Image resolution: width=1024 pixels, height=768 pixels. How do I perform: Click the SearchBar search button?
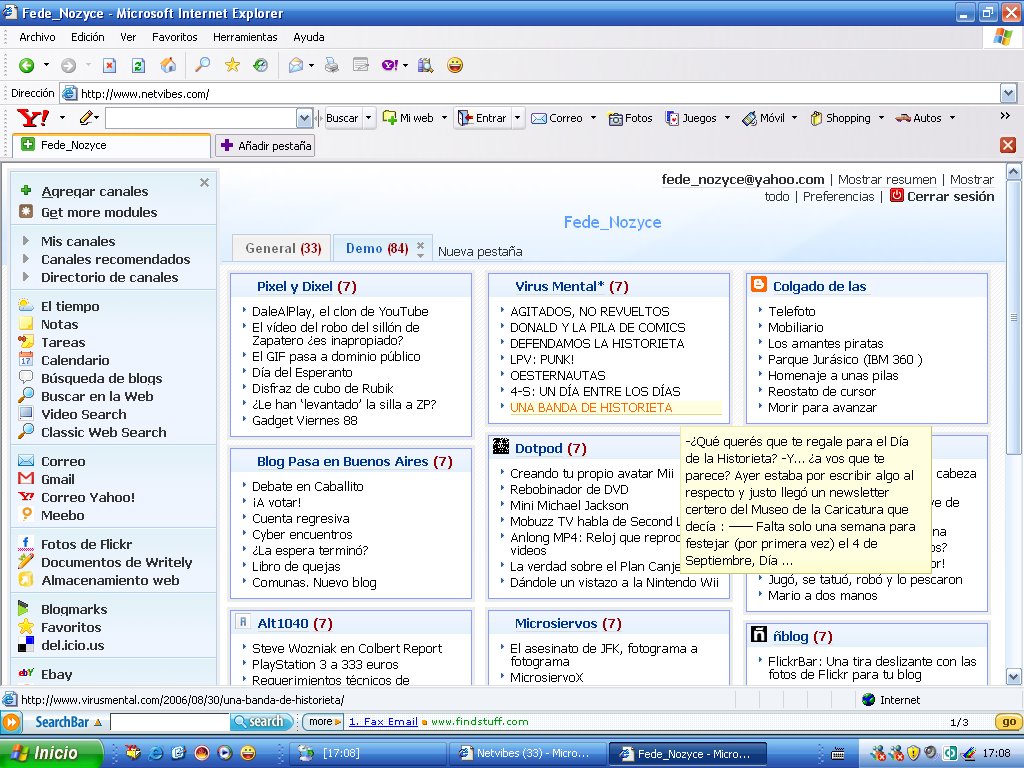pyautogui.click(x=261, y=722)
